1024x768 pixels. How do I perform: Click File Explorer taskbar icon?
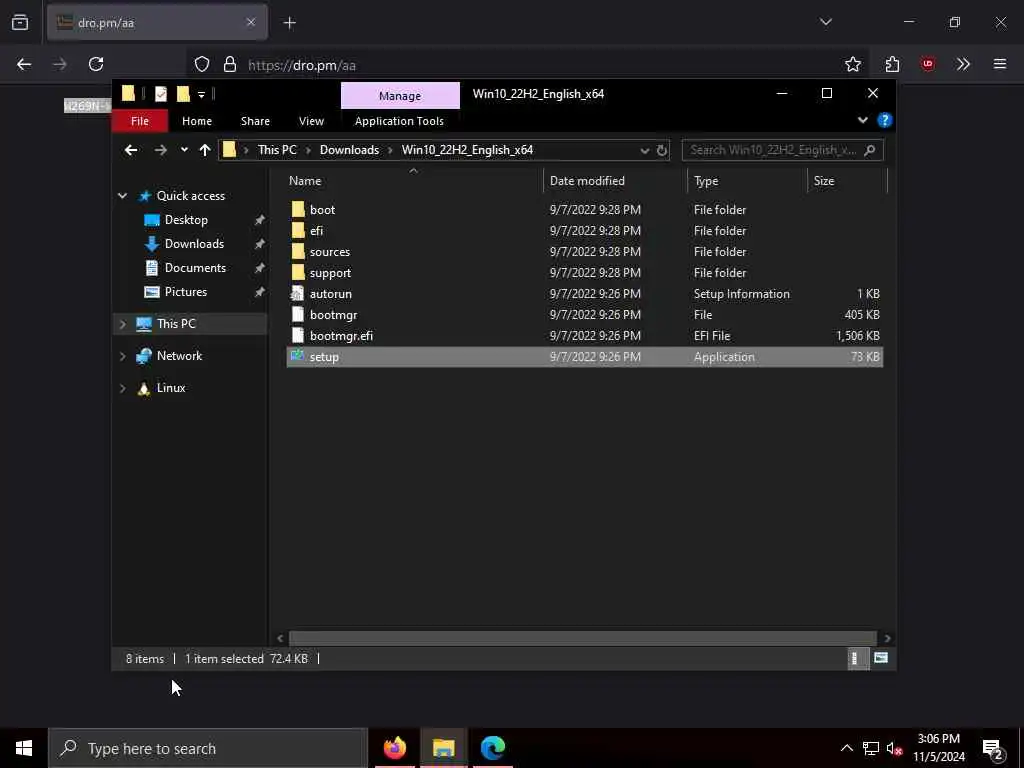tap(443, 748)
